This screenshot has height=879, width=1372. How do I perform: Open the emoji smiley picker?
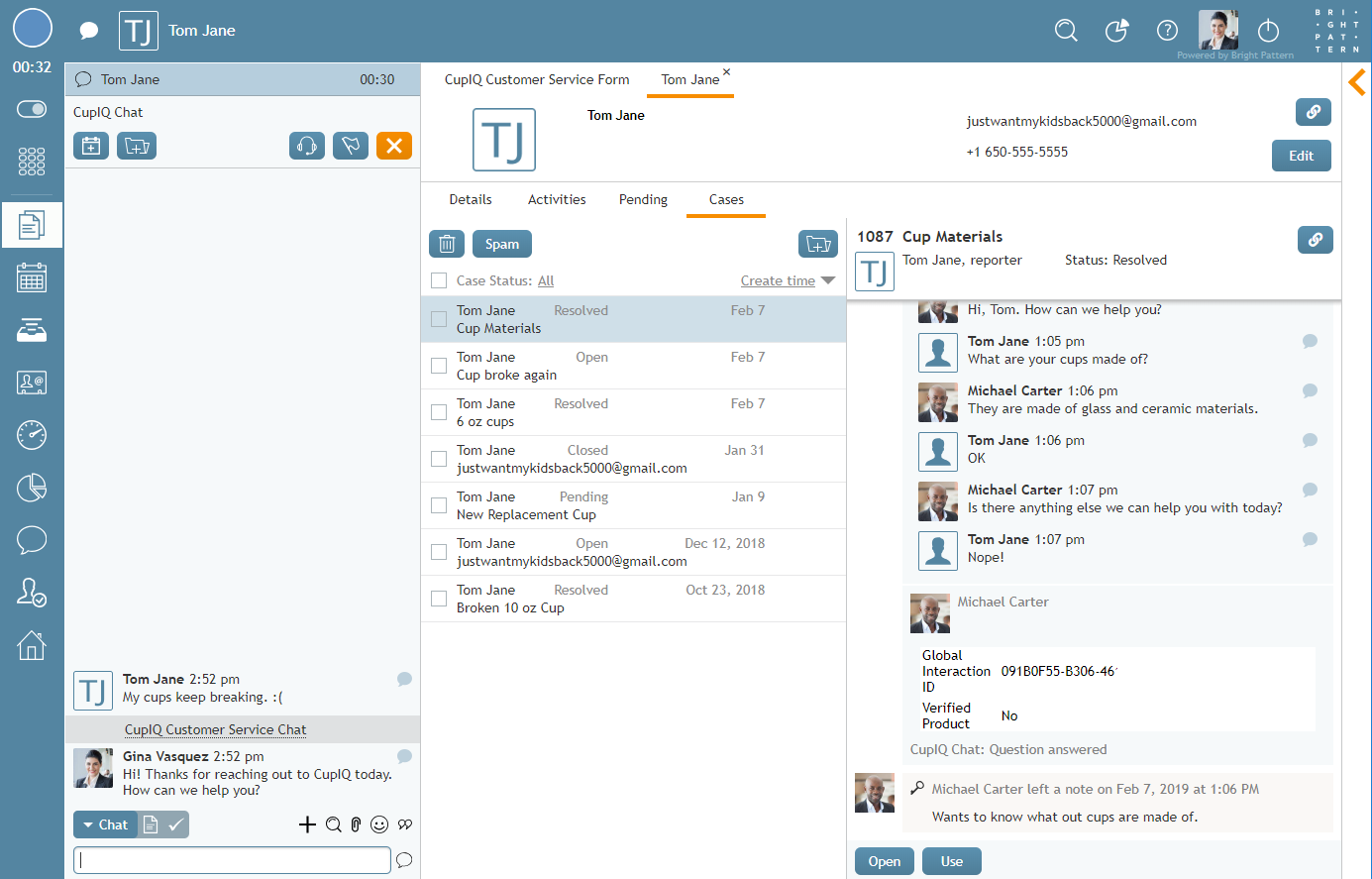point(379,824)
